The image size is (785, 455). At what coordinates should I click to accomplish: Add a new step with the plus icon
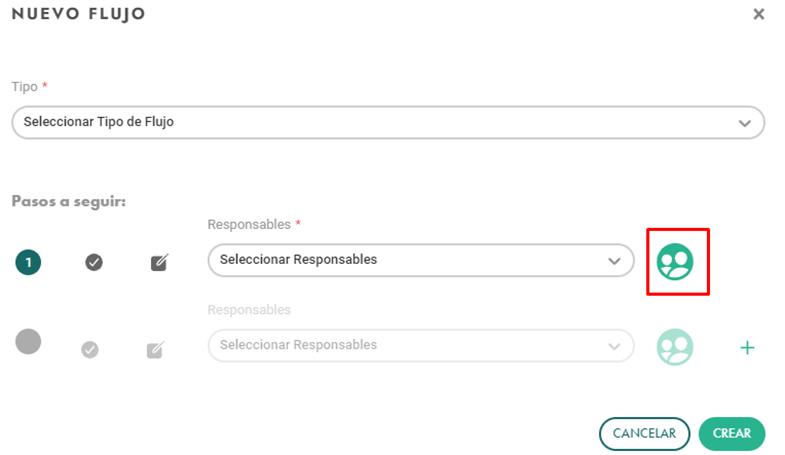click(x=747, y=347)
